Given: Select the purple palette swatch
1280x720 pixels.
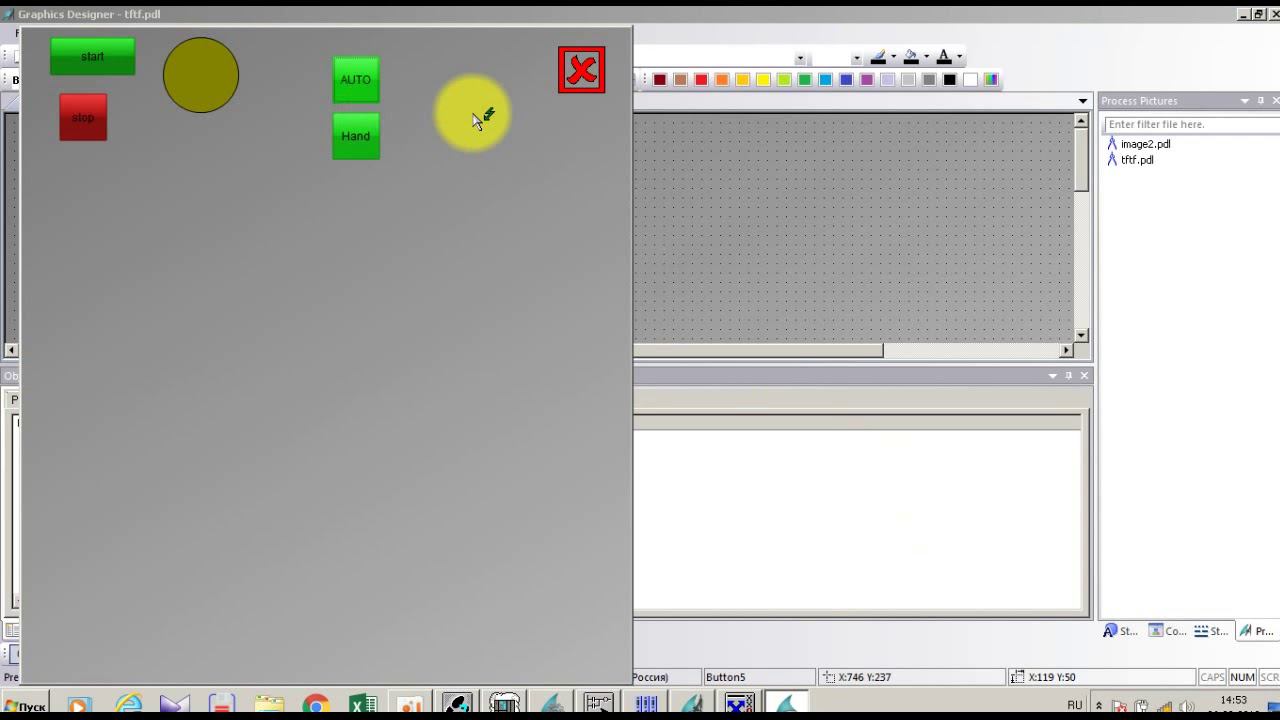Looking at the screenshot, I should click(867, 80).
